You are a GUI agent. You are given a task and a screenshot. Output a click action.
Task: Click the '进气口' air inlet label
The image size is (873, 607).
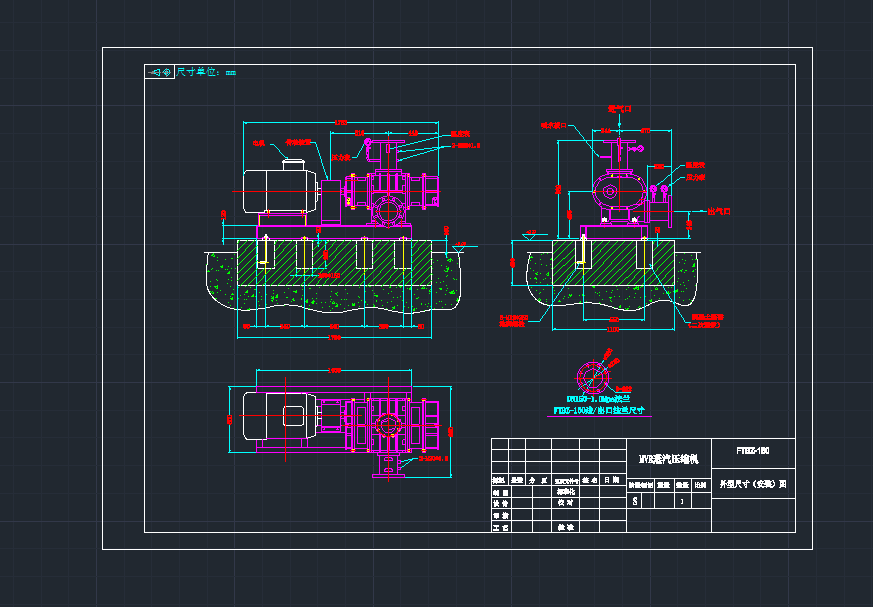click(620, 108)
